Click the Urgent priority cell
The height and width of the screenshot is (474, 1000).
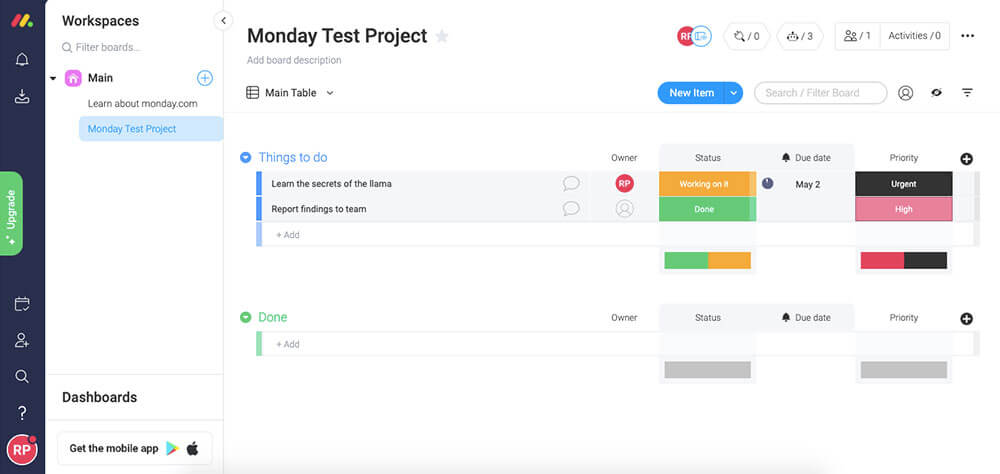(904, 184)
